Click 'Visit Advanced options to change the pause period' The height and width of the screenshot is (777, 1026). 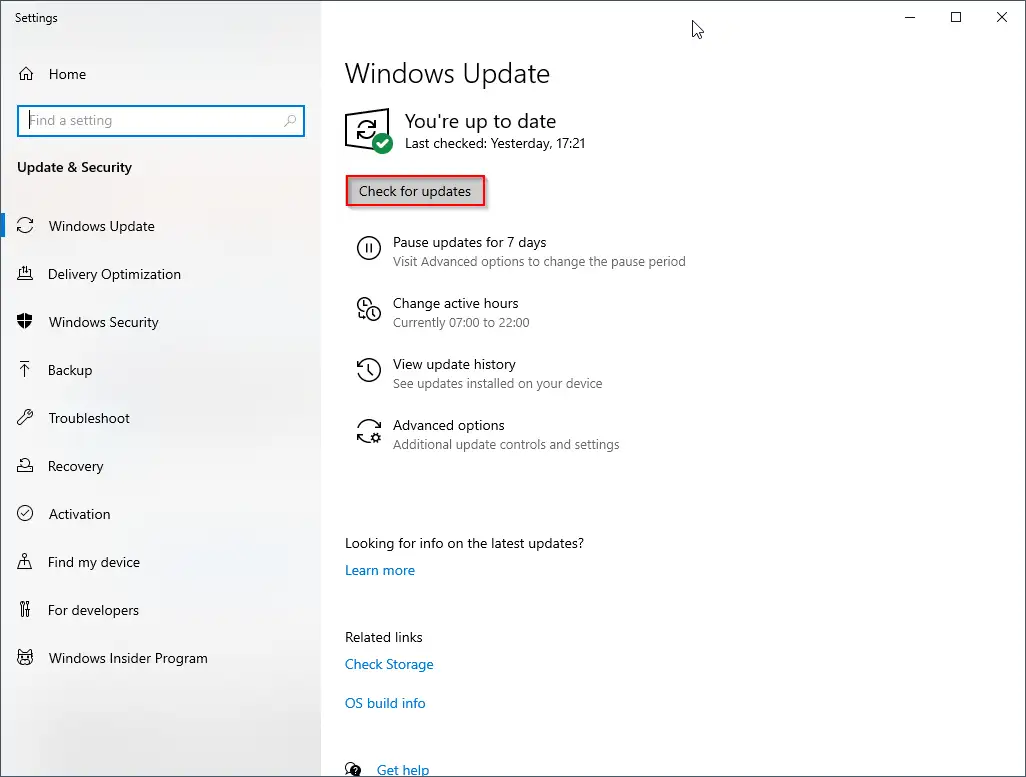539,262
